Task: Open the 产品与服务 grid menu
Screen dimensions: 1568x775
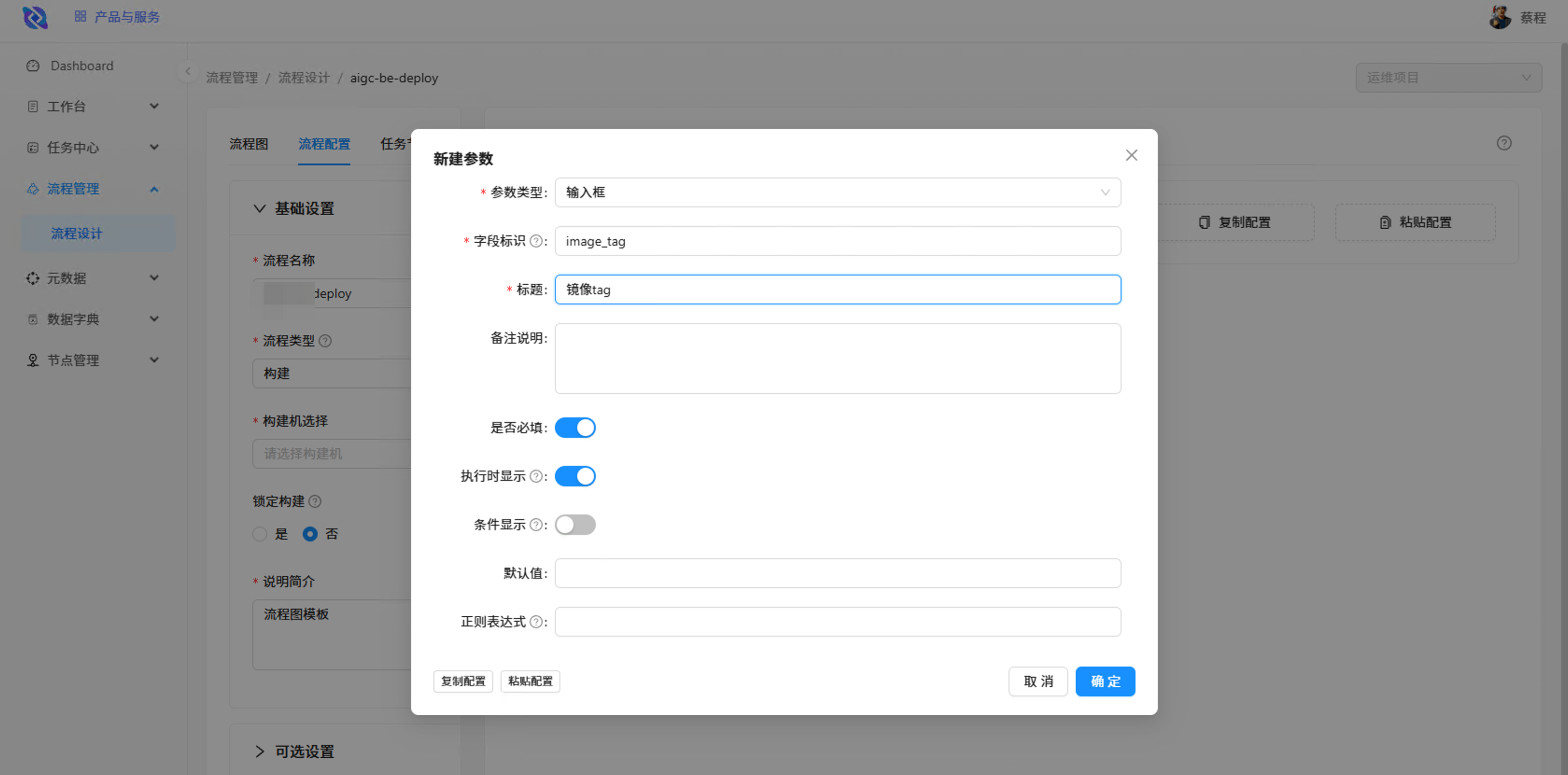Action: click(x=117, y=17)
